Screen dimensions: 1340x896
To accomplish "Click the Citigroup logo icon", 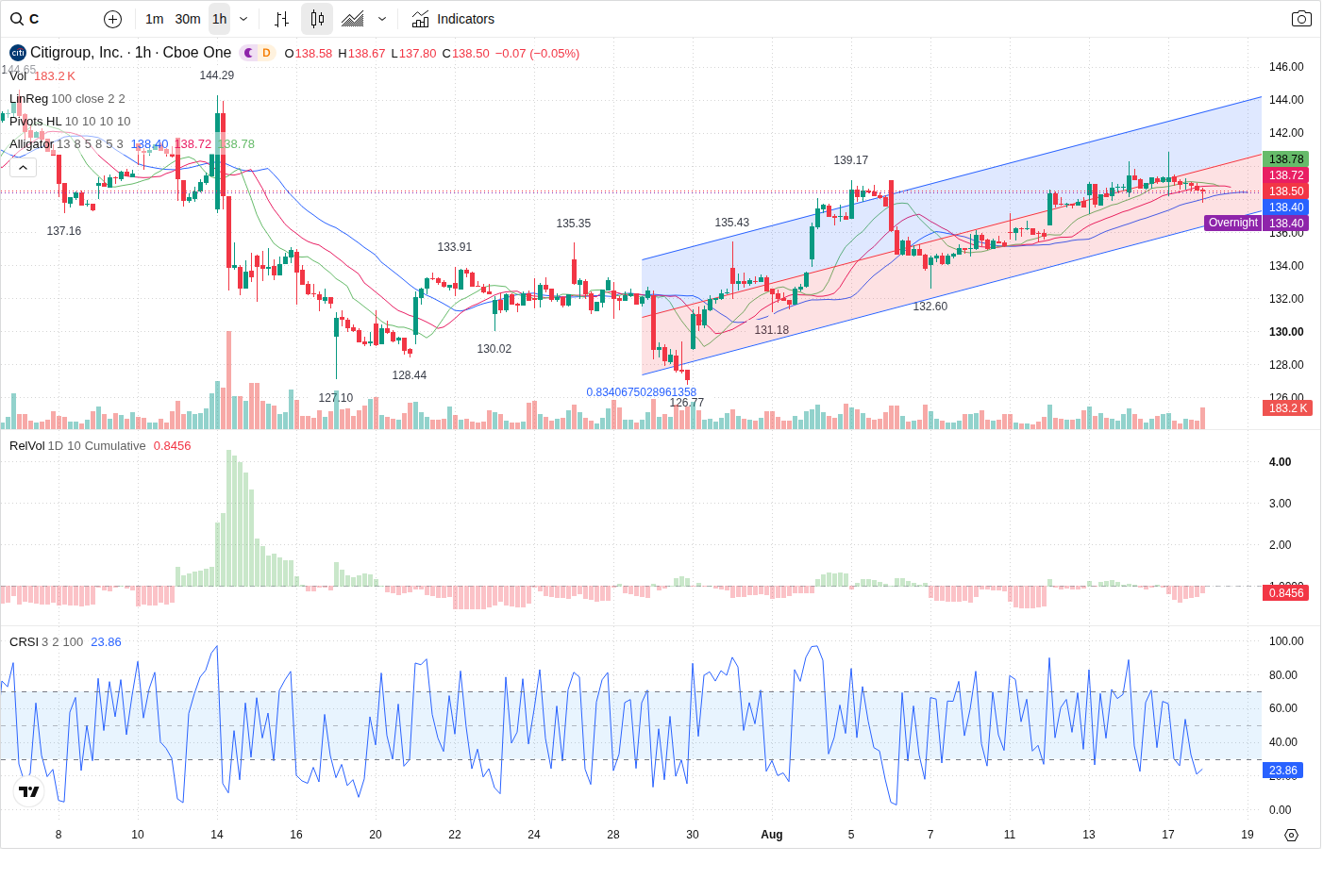I will point(18,53).
